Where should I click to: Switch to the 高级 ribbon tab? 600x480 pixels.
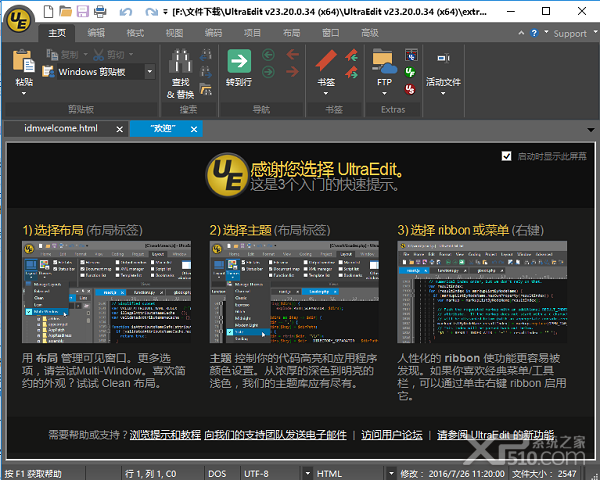(370, 33)
